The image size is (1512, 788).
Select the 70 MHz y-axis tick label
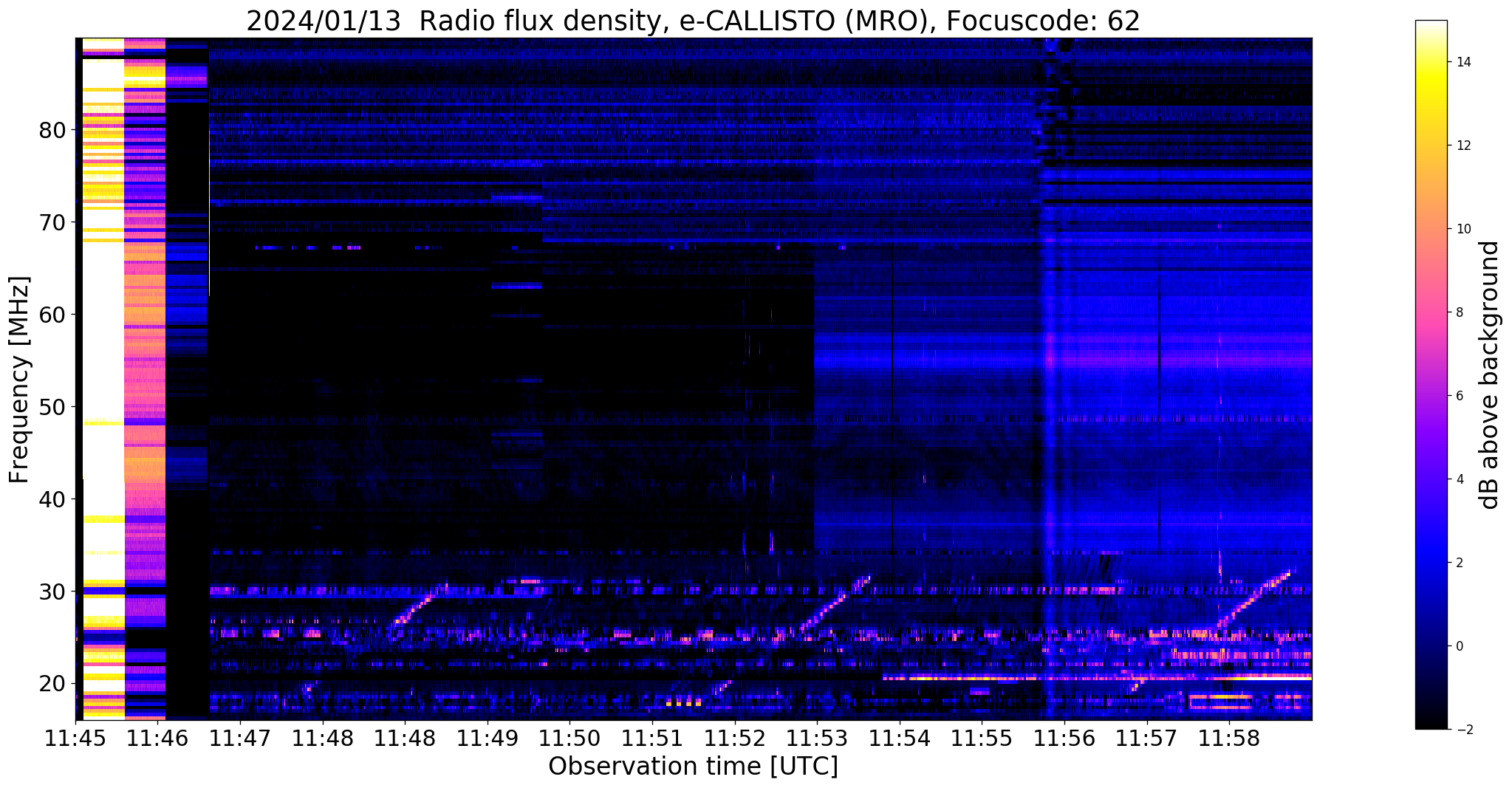pos(54,222)
